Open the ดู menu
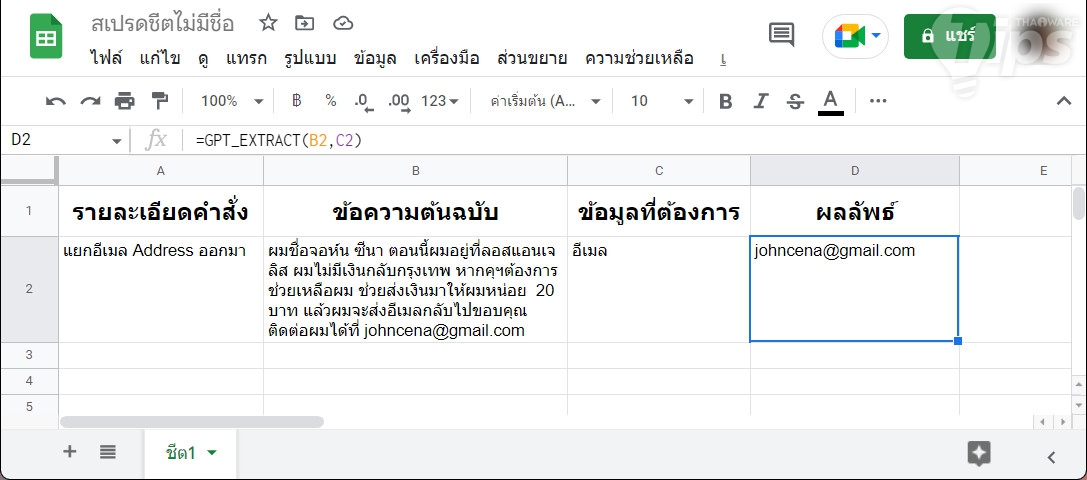 pyautogui.click(x=203, y=58)
